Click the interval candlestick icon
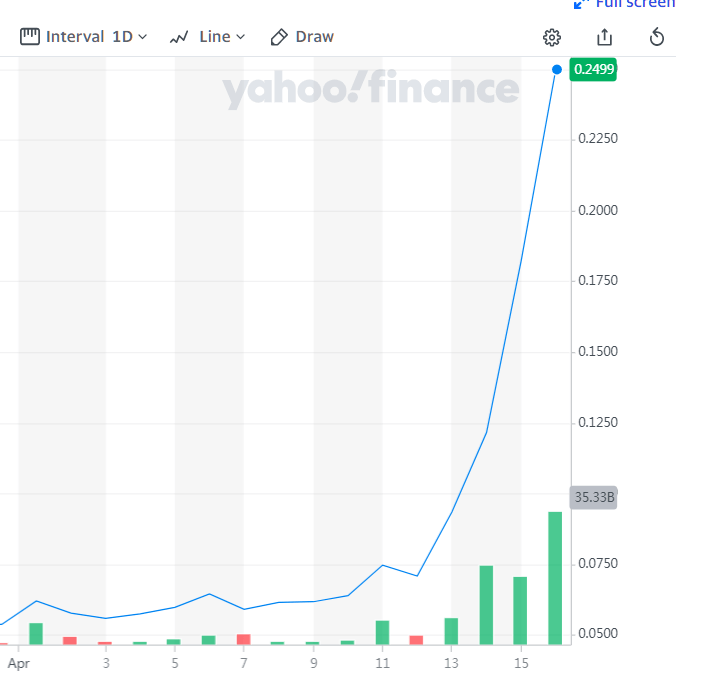Image resolution: width=721 pixels, height=680 pixels. tap(30, 37)
